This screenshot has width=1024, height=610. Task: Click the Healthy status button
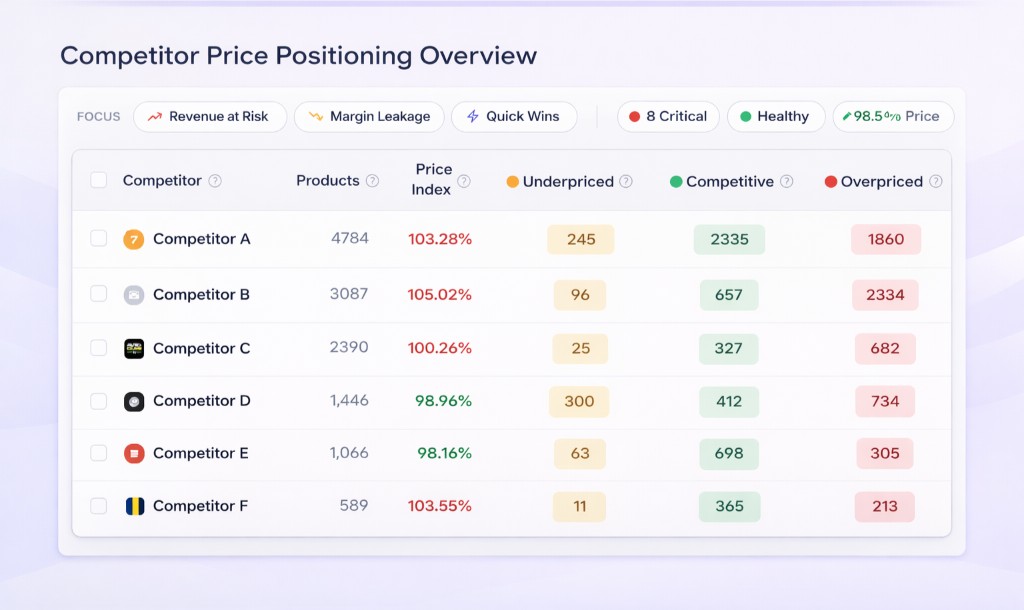(x=774, y=116)
